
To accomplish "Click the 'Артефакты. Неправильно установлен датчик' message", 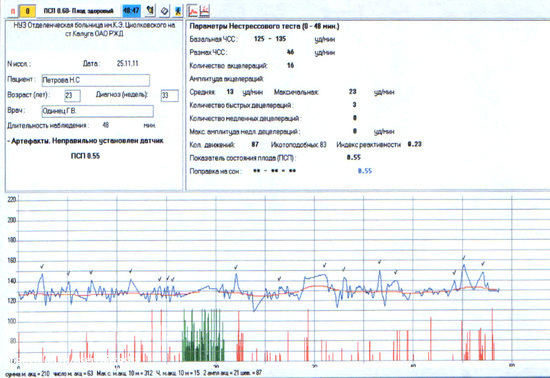I will [86, 141].
